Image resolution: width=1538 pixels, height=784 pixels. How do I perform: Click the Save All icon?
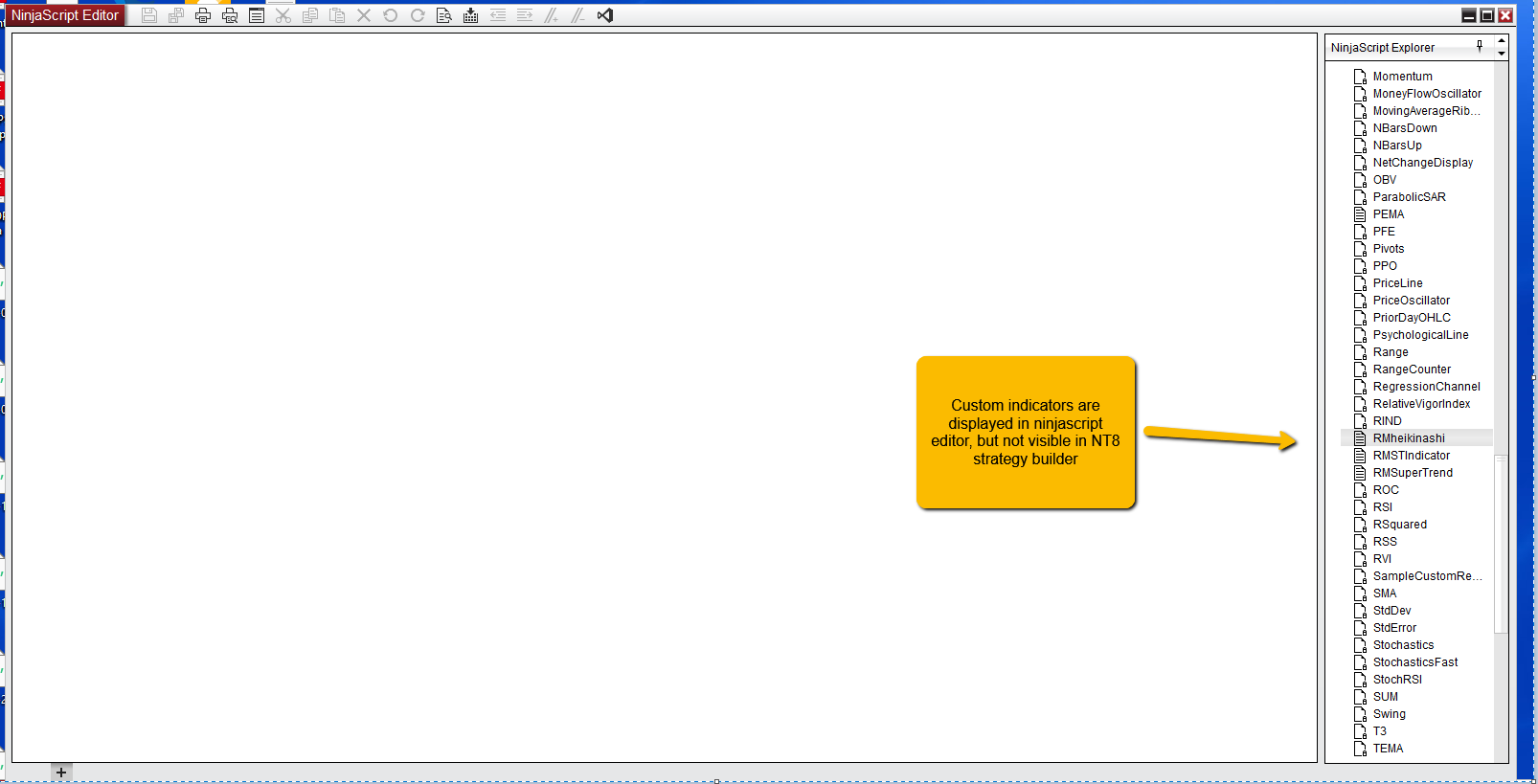click(176, 15)
